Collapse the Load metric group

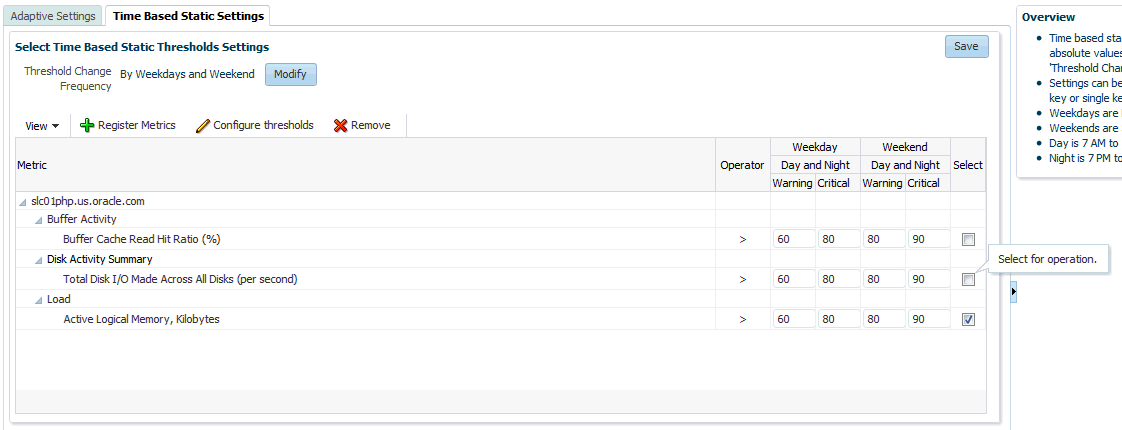click(x=39, y=300)
